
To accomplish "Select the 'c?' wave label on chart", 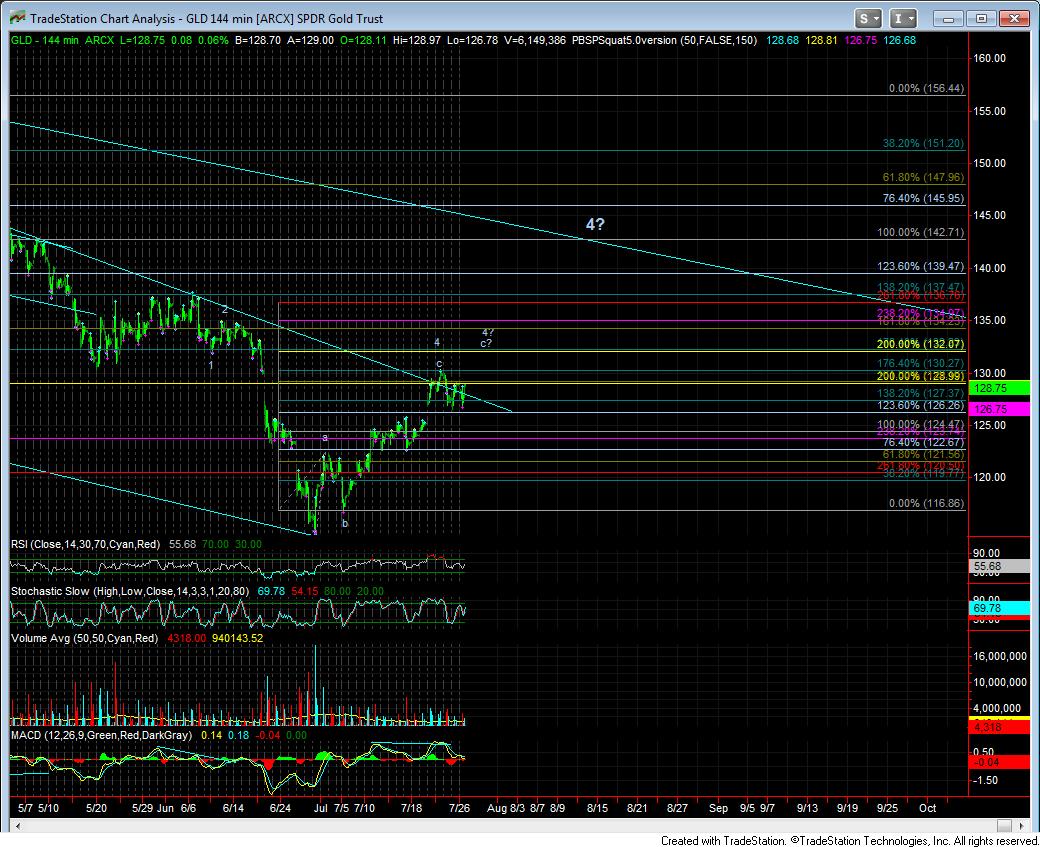I will (486, 344).
